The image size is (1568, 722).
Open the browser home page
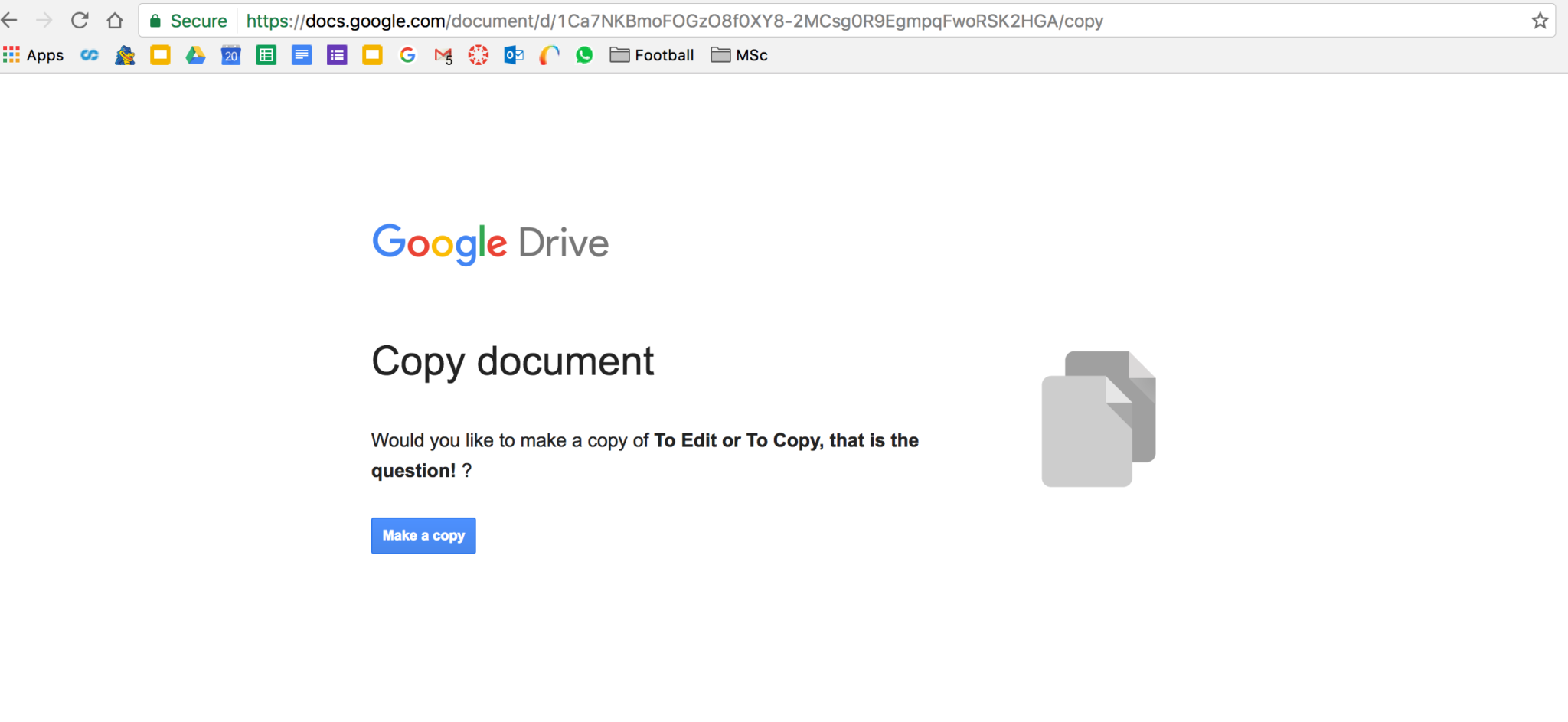(115, 21)
